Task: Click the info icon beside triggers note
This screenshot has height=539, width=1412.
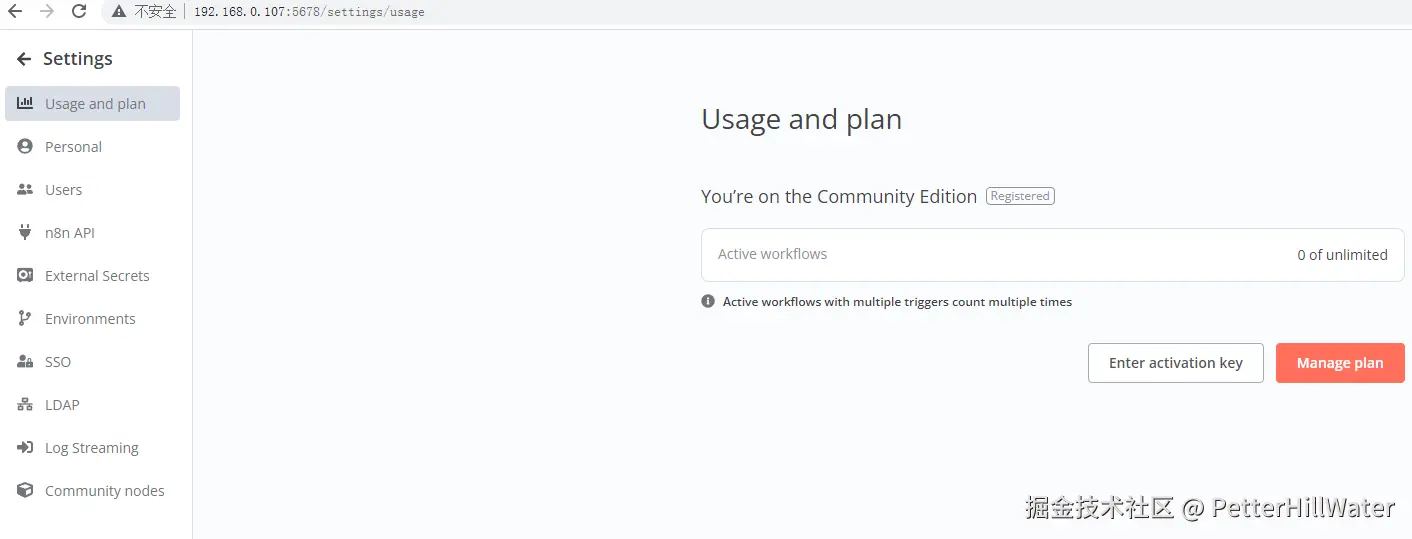Action: click(708, 301)
